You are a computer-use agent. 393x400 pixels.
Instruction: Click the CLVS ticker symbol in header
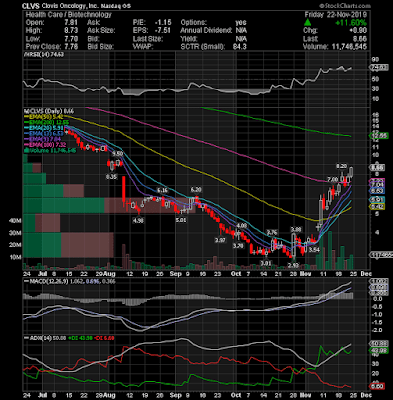point(31,6)
